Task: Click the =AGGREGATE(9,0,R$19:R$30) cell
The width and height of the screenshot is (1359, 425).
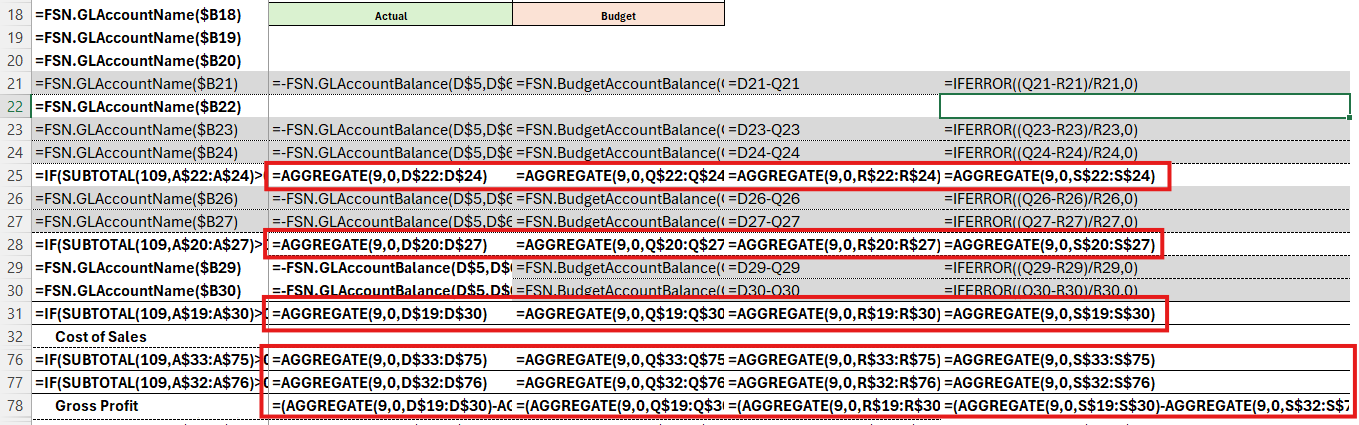Action: 832,314
